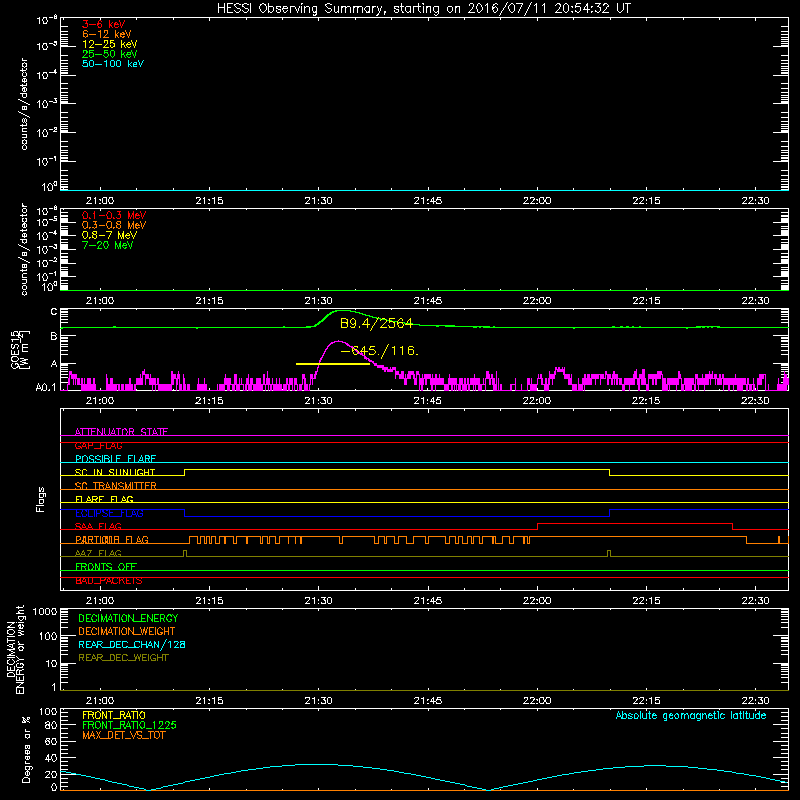Click the HESSI Observing Summary title text

(x=423, y=9)
